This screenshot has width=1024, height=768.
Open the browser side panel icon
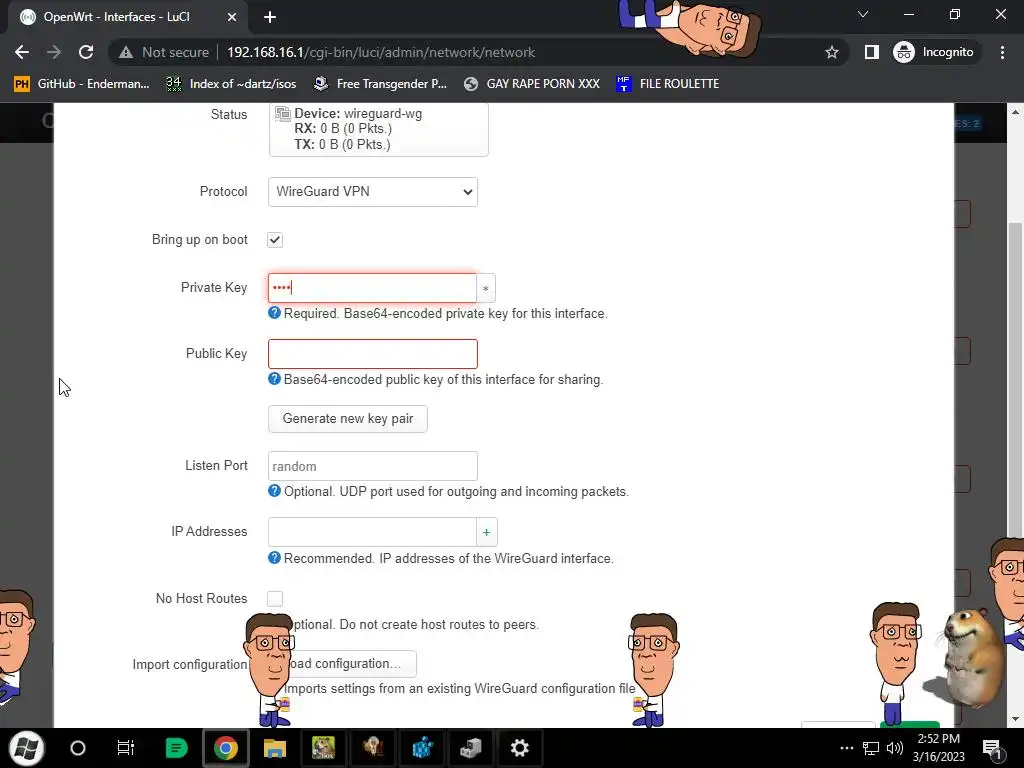871,52
